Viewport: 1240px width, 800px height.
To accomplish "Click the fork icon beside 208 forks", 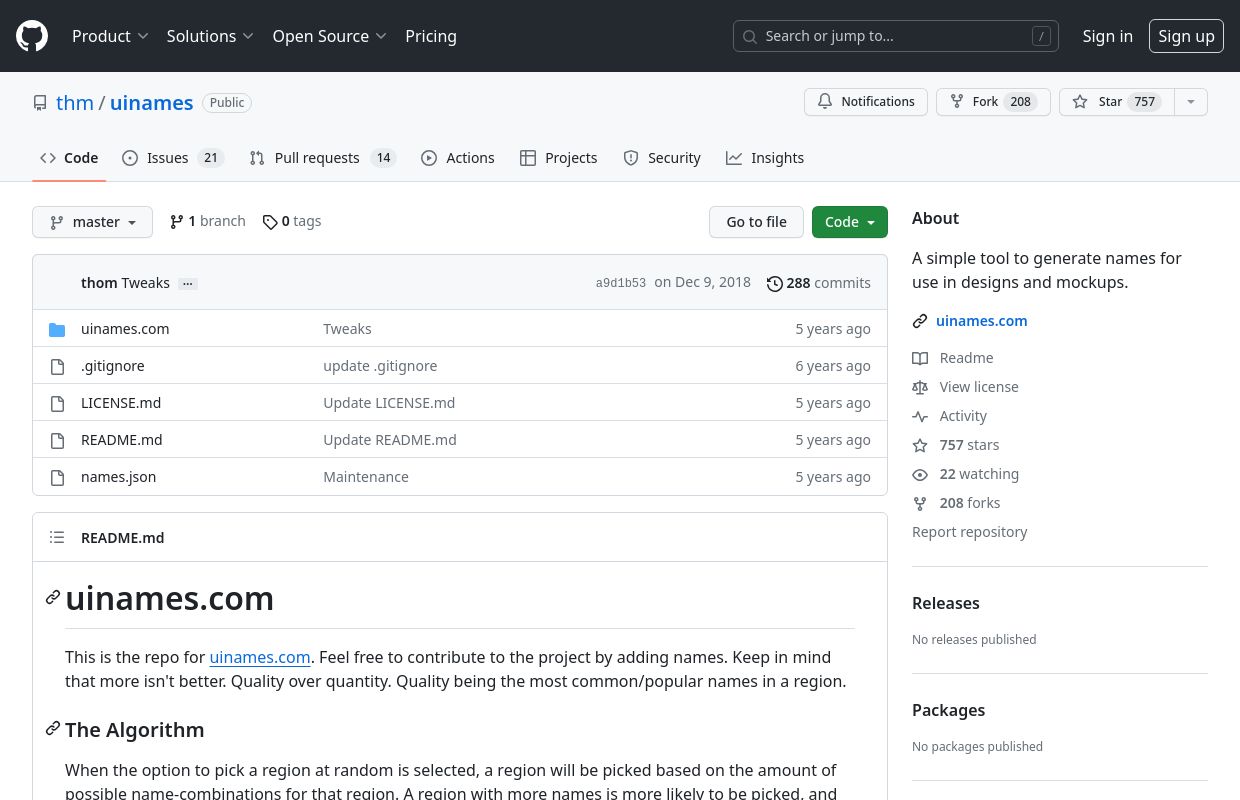I will point(920,503).
